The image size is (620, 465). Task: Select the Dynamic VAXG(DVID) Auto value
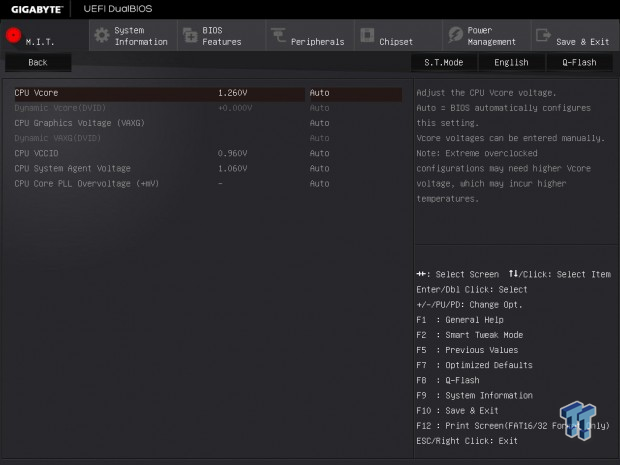(x=319, y=138)
